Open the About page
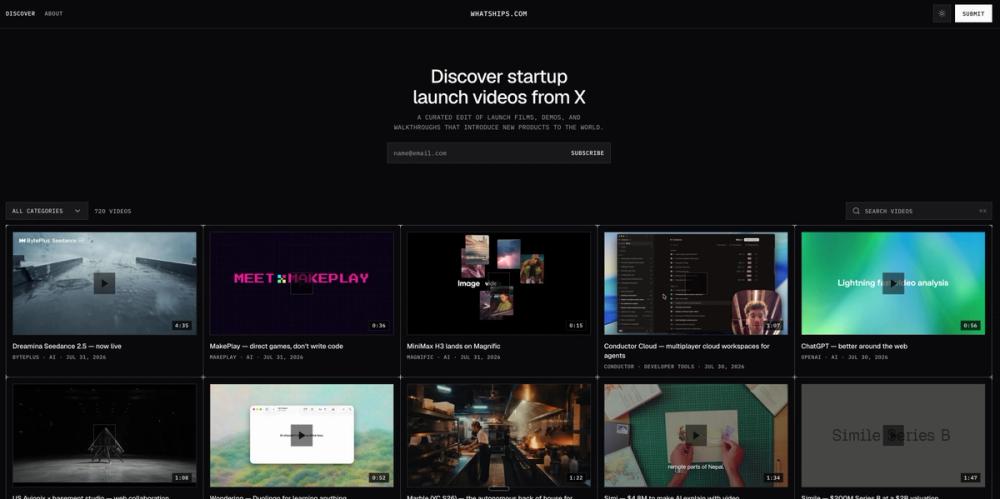Viewport: 1000px width, 499px height. point(54,13)
